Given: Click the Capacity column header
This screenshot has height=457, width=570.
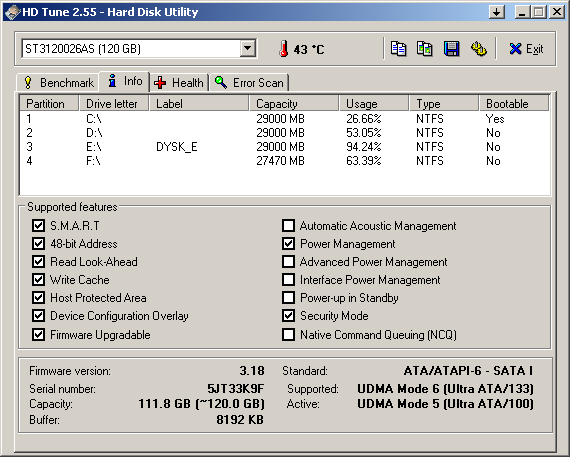Looking at the screenshot, I should (x=294, y=104).
